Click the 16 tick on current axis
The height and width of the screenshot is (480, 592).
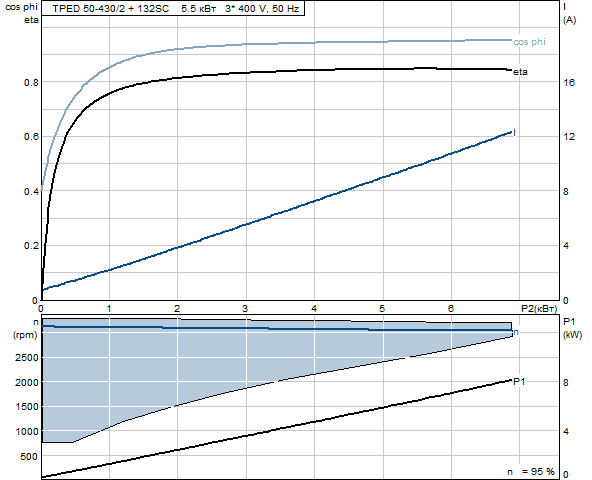coord(569,82)
